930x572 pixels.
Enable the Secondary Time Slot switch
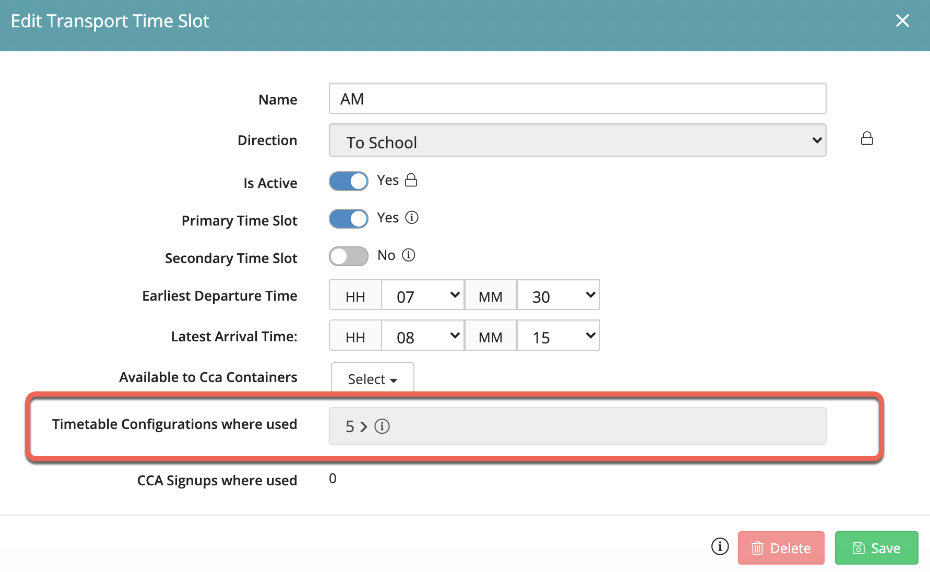pyautogui.click(x=349, y=257)
